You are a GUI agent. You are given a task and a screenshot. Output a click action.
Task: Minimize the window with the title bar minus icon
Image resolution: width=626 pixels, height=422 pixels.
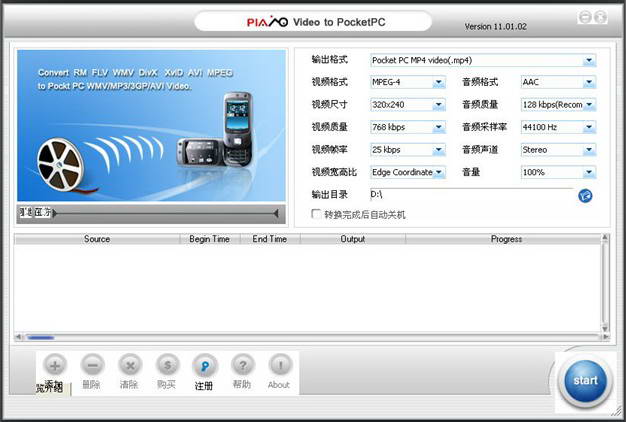tap(585, 17)
